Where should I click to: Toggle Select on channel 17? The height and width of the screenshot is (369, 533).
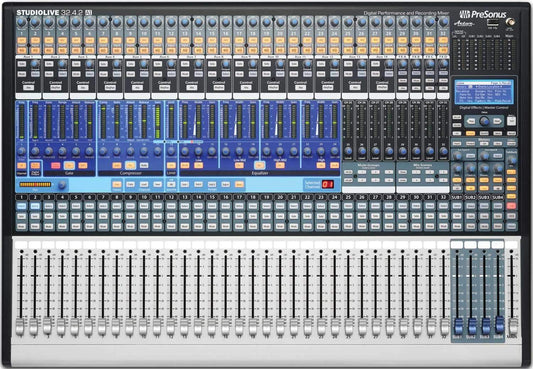click(239, 206)
